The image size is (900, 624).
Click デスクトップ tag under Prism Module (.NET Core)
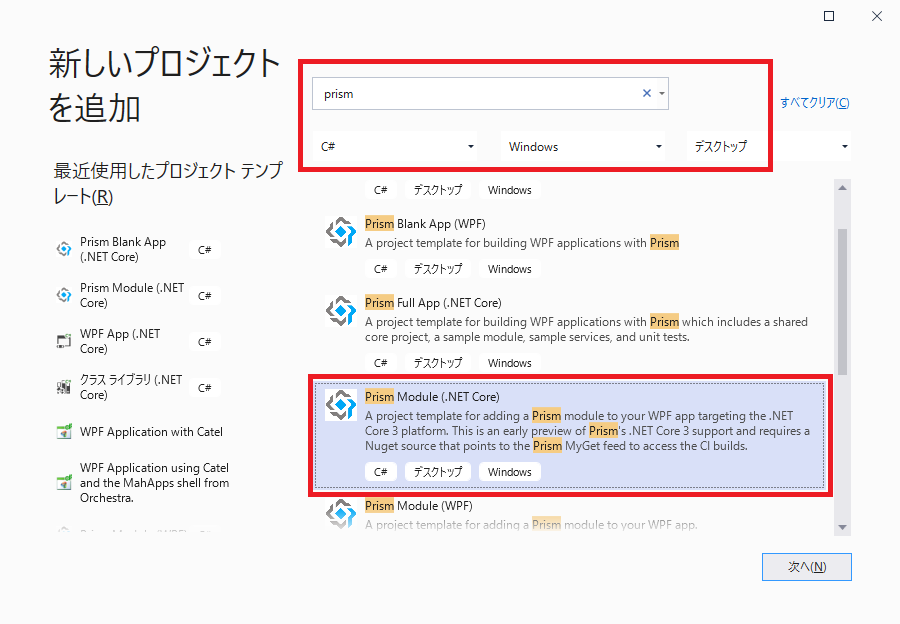(x=438, y=472)
